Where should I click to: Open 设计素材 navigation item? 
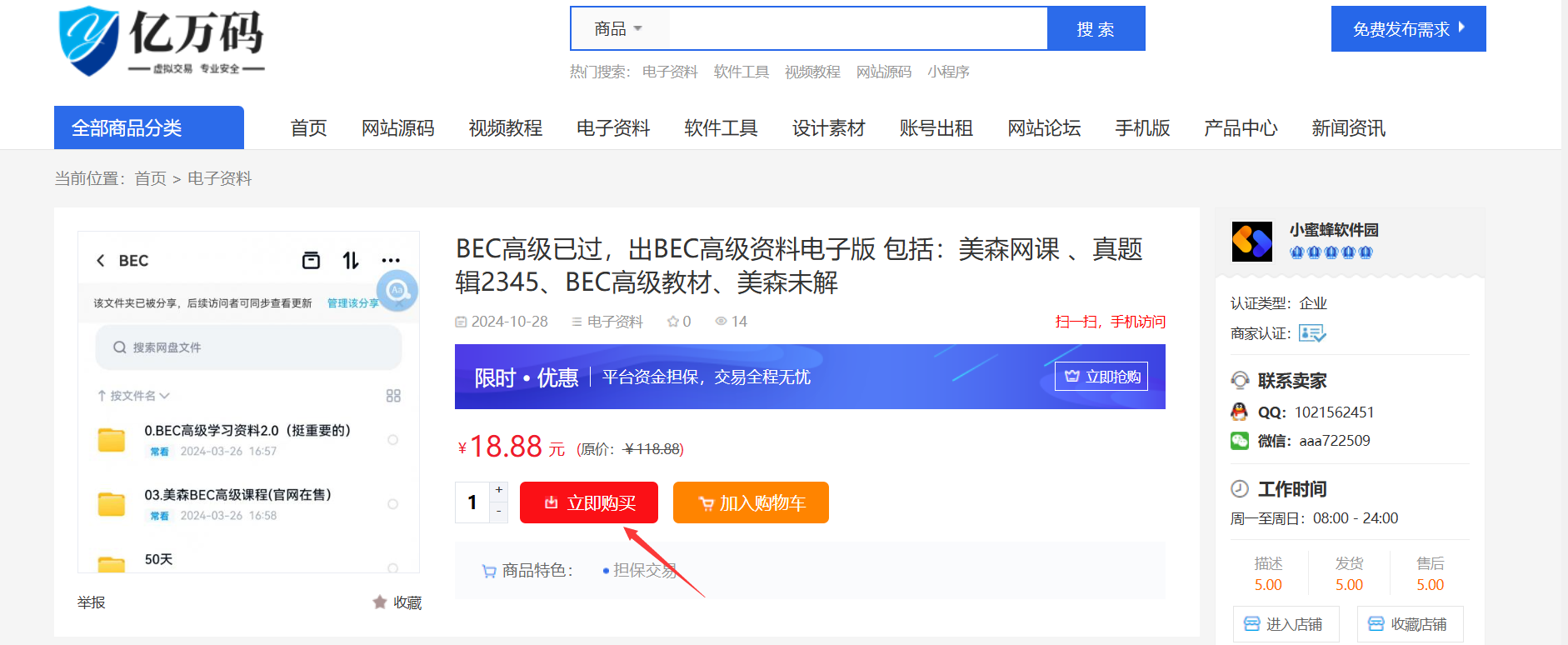(829, 128)
